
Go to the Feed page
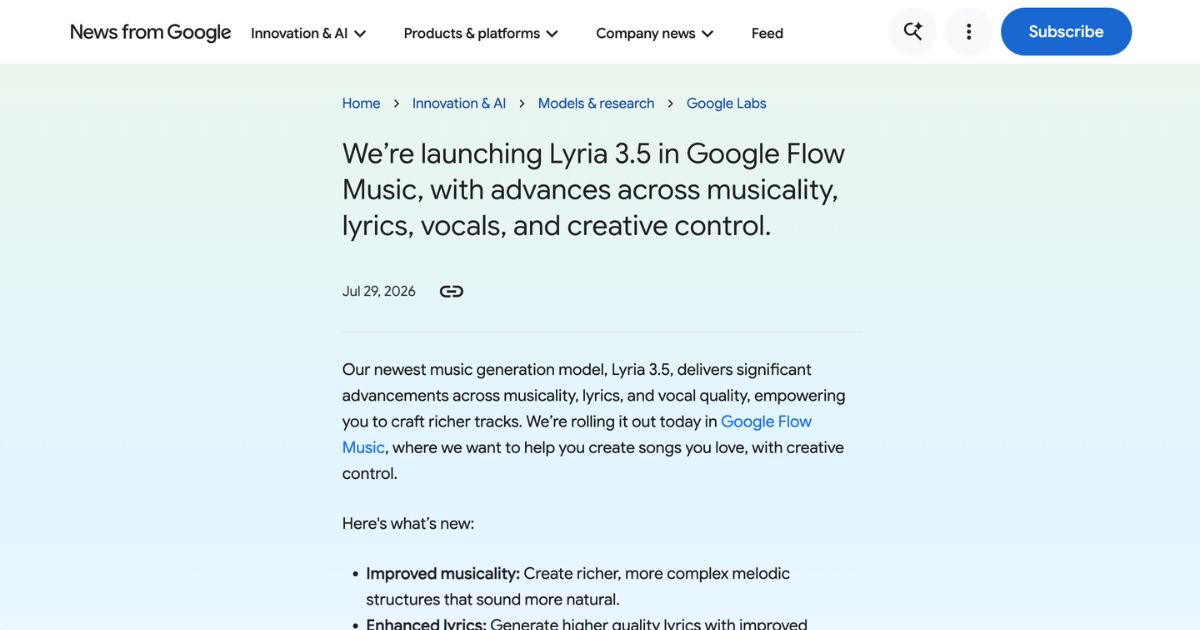pyautogui.click(x=767, y=33)
